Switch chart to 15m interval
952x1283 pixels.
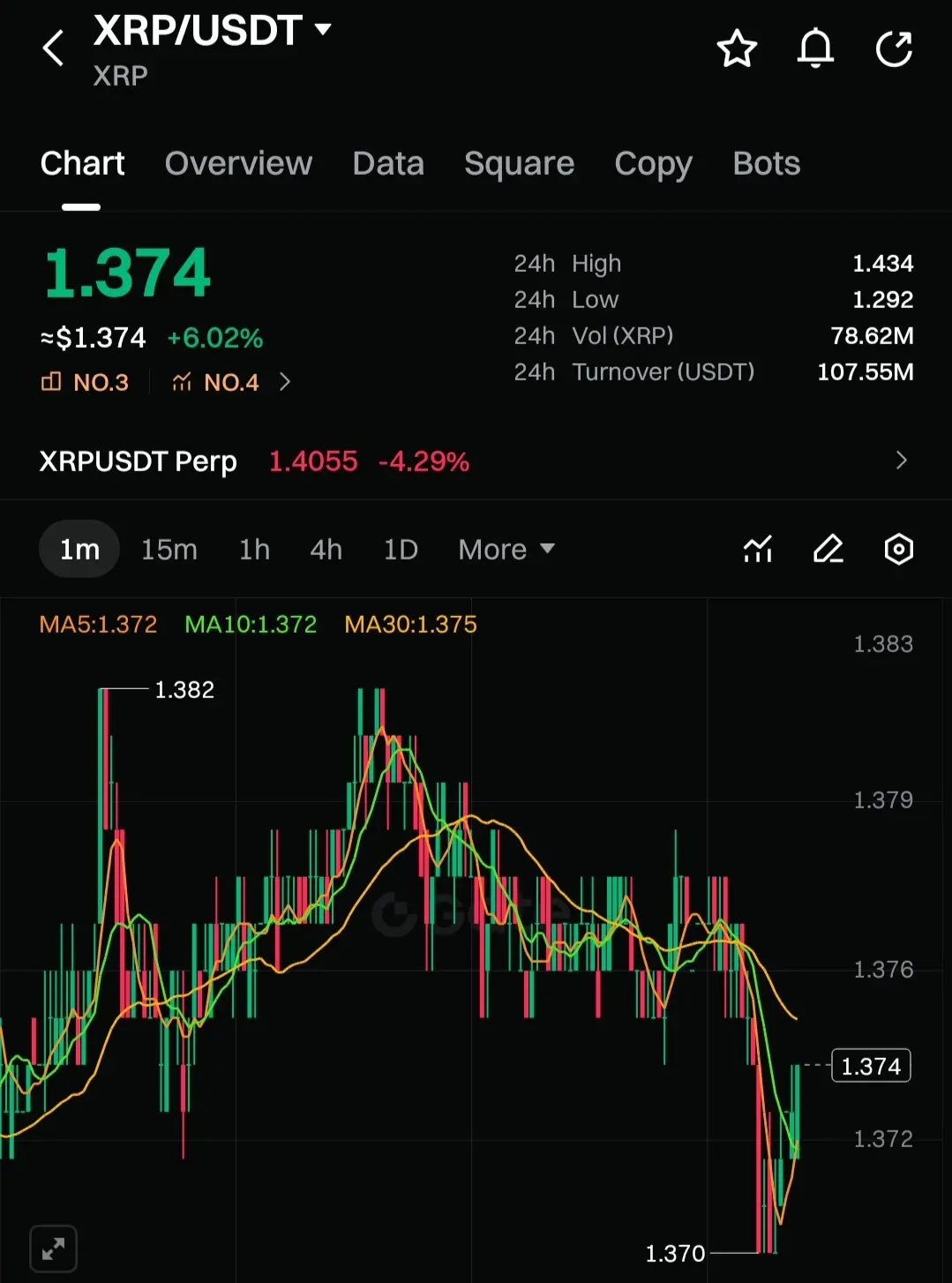click(x=169, y=549)
